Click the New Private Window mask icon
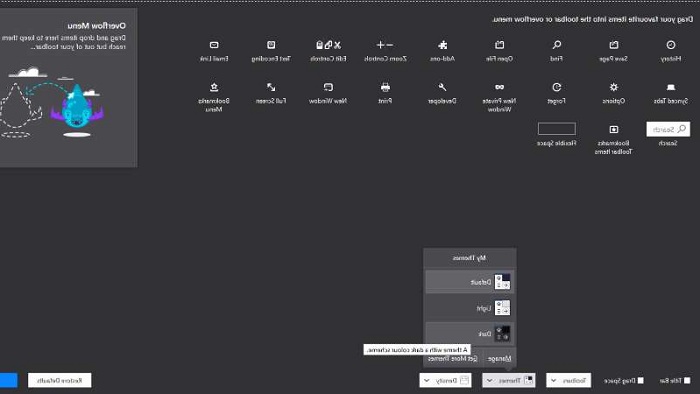This screenshot has width=700, height=394. point(500,87)
